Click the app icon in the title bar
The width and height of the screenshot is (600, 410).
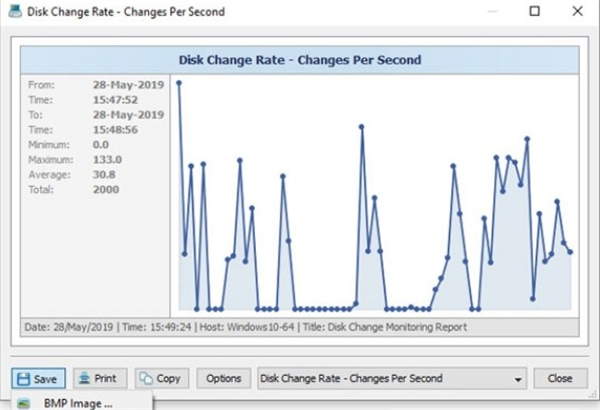click(x=14, y=12)
